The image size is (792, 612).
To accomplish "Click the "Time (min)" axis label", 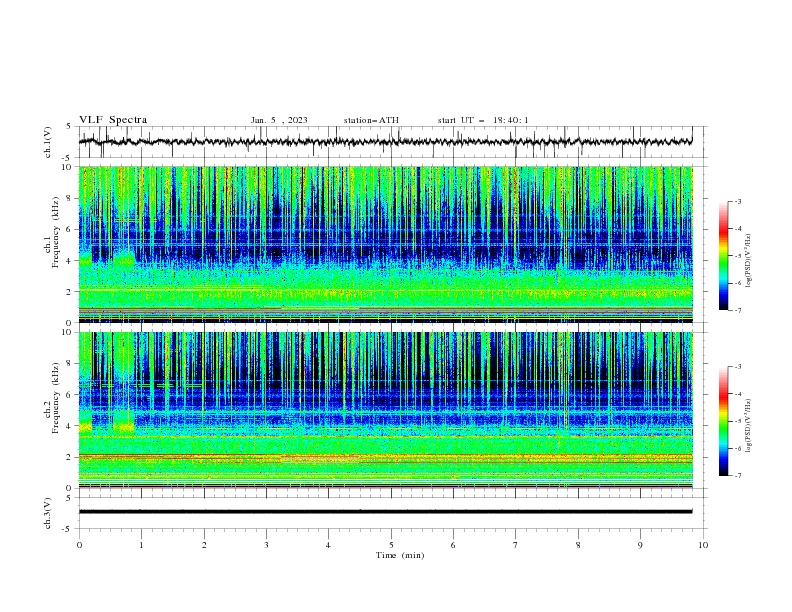I will coord(400,555).
